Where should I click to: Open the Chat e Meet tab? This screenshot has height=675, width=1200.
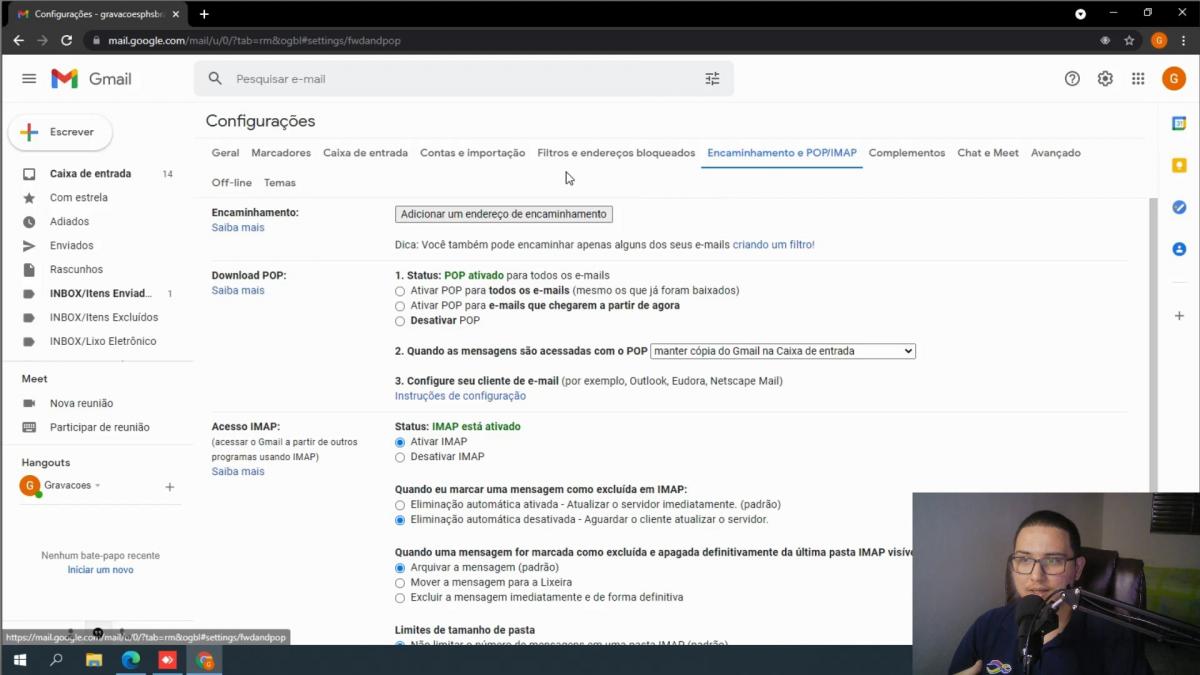(x=988, y=153)
